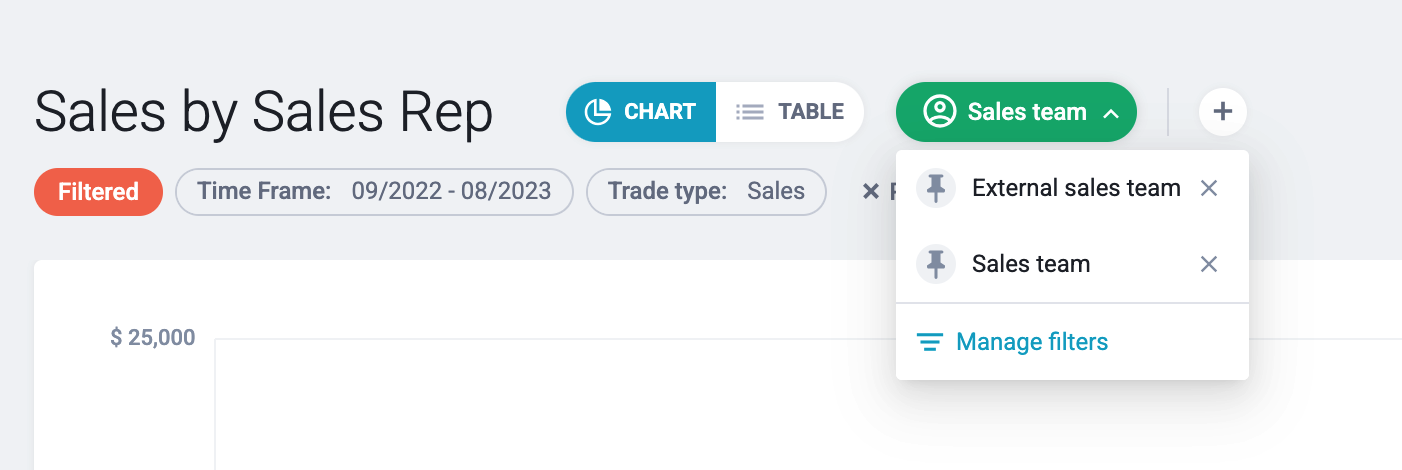Viewport: 1402px width, 470px height.
Task: Click the red Filtered badge
Action: pos(98,192)
